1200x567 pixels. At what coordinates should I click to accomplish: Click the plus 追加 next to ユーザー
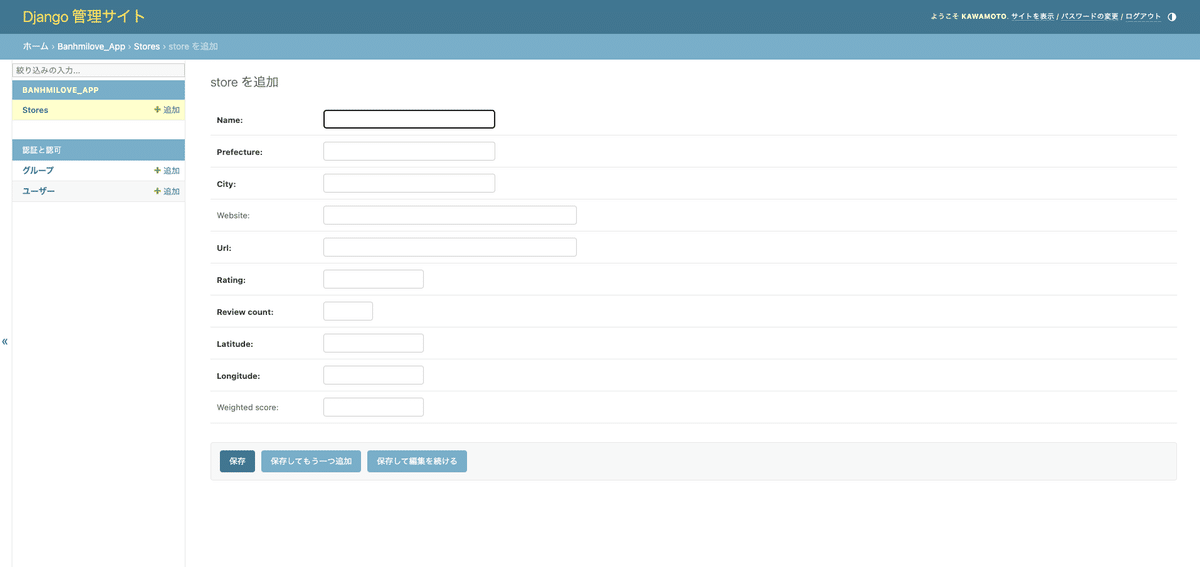pyautogui.click(x=167, y=191)
